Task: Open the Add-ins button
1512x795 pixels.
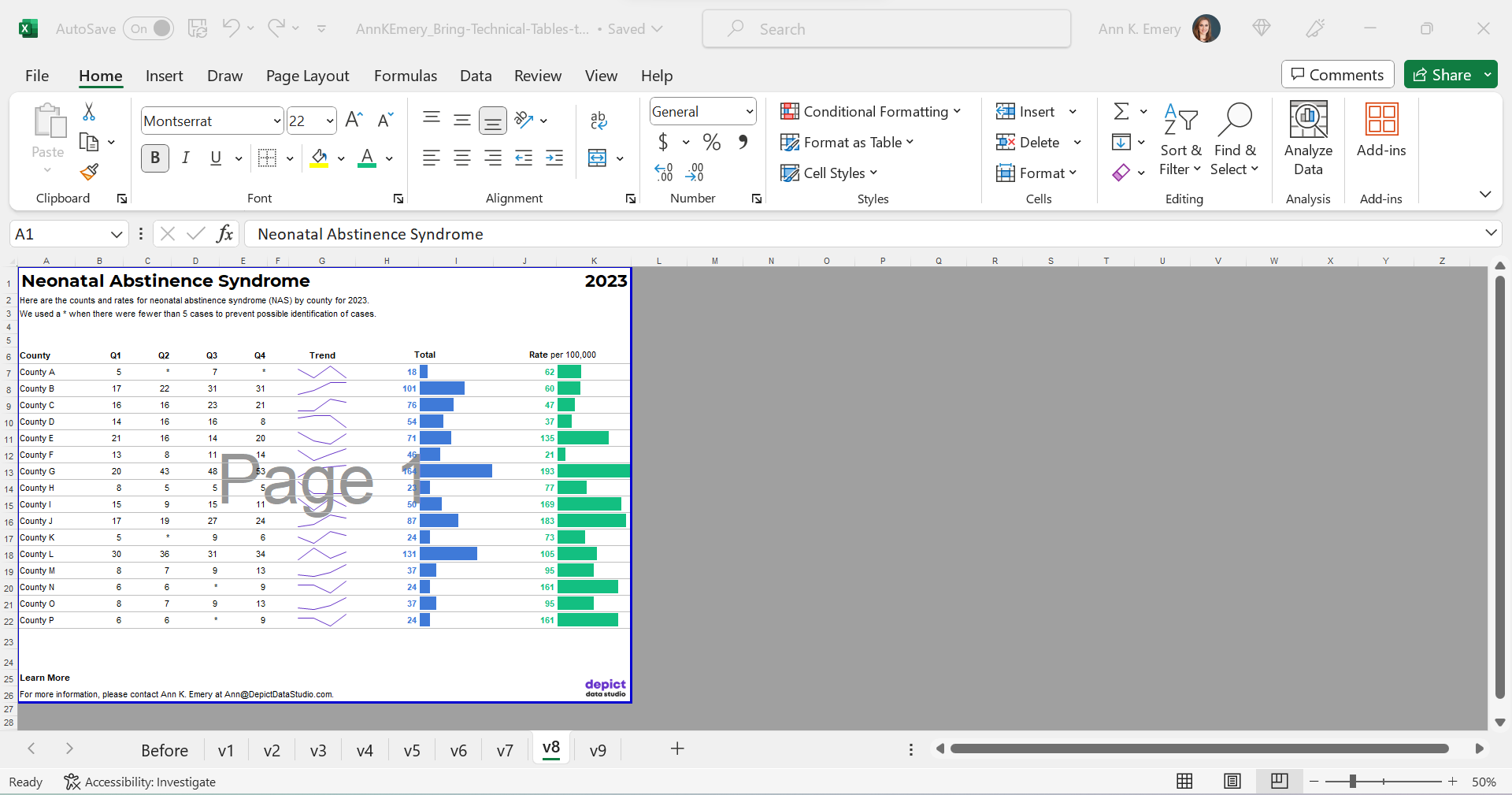Action: [x=1381, y=131]
